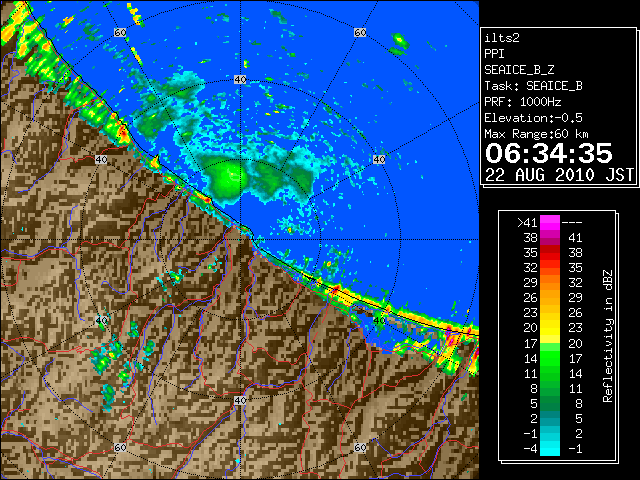Pick the red 35–38 dBZ legend band
The image size is (640, 480).
[550, 253]
